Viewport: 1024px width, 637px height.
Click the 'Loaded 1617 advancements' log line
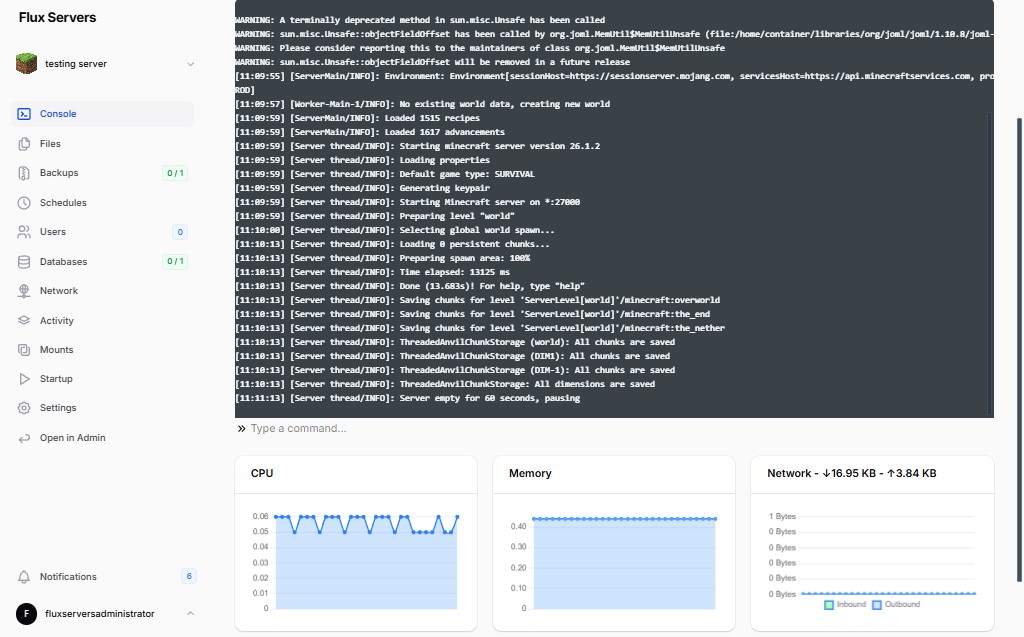coord(370,132)
